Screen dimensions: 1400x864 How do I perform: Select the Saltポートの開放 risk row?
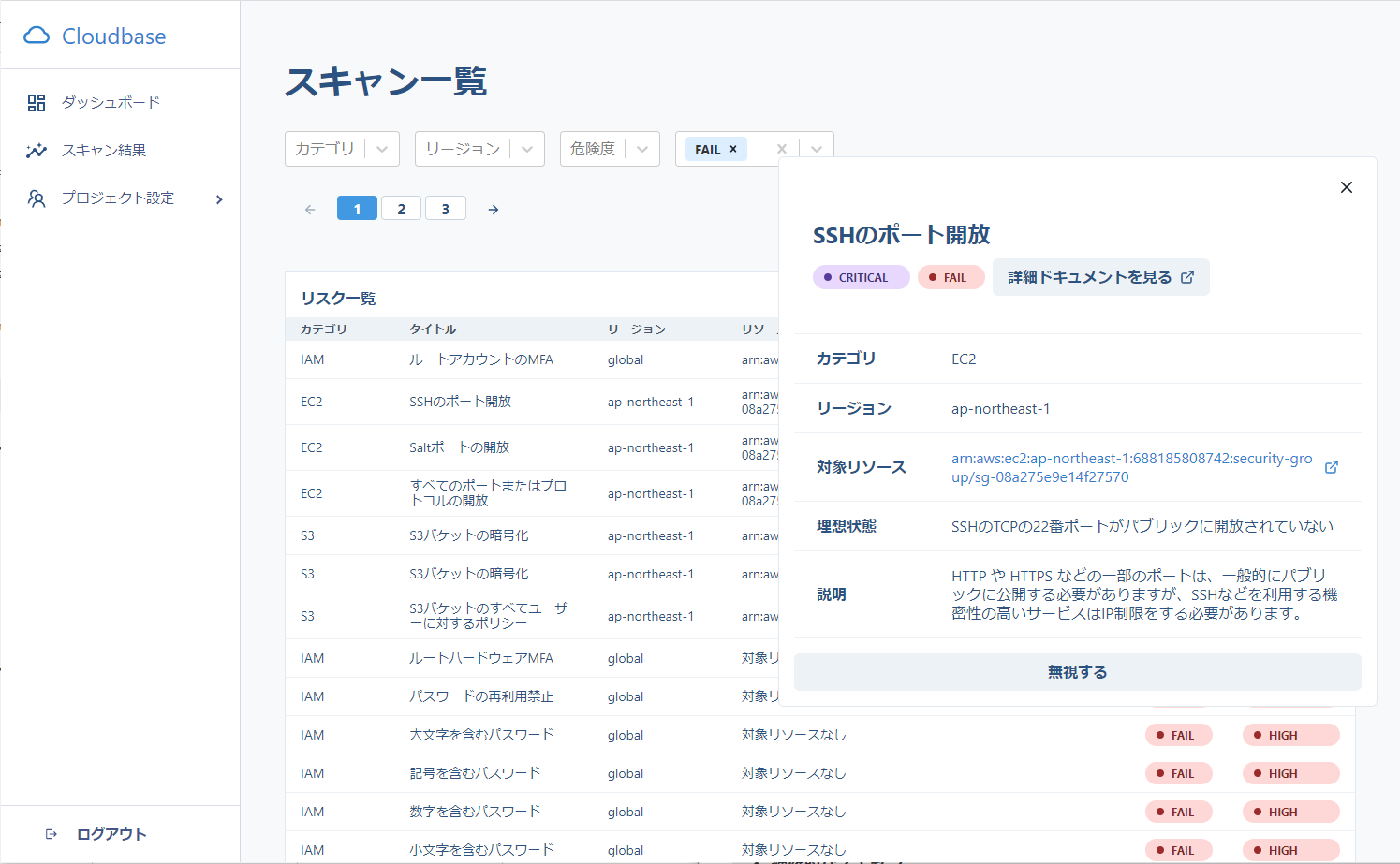click(x=459, y=447)
